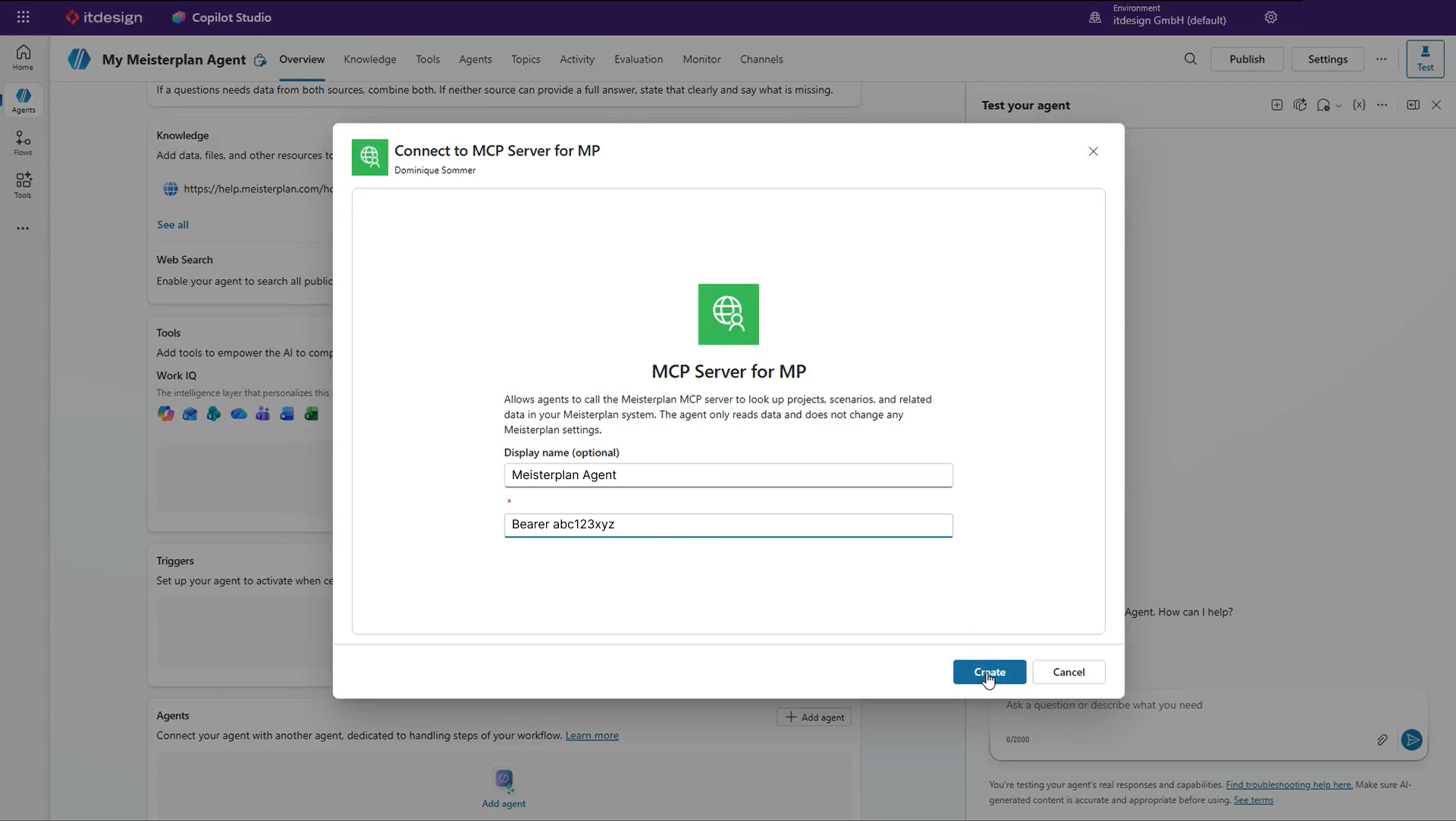This screenshot has height=821, width=1456.
Task: Open the itdesign GmbH (default) environment selector
Action: click(1169, 15)
